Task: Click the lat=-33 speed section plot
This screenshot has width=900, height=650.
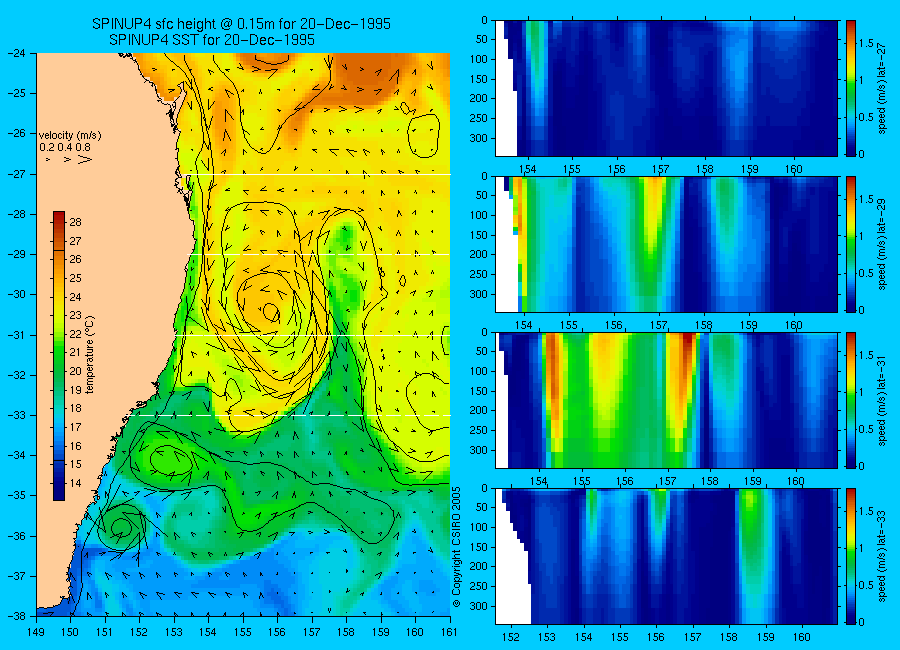Action: pyautogui.click(x=666, y=556)
